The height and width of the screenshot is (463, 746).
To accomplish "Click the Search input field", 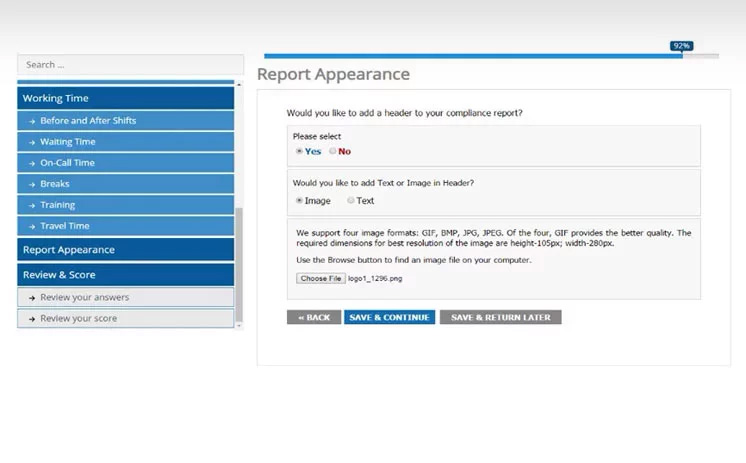I will pyautogui.click(x=130, y=64).
